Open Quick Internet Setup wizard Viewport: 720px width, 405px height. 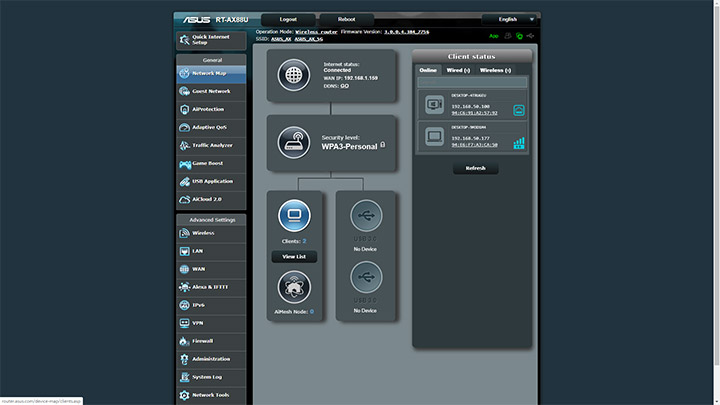(x=211, y=40)
